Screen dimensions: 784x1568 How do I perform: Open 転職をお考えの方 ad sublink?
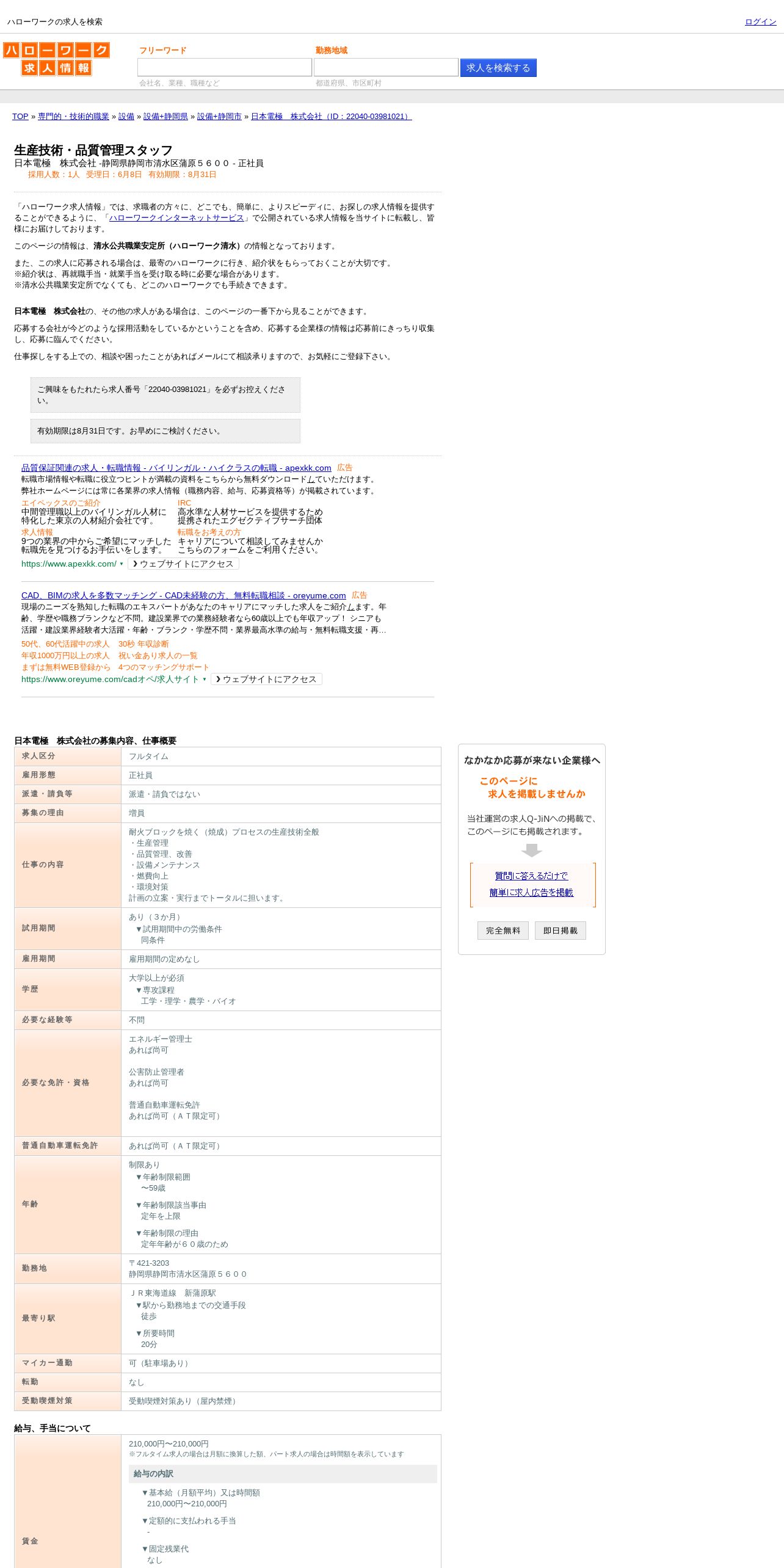(x=209, y=532)
